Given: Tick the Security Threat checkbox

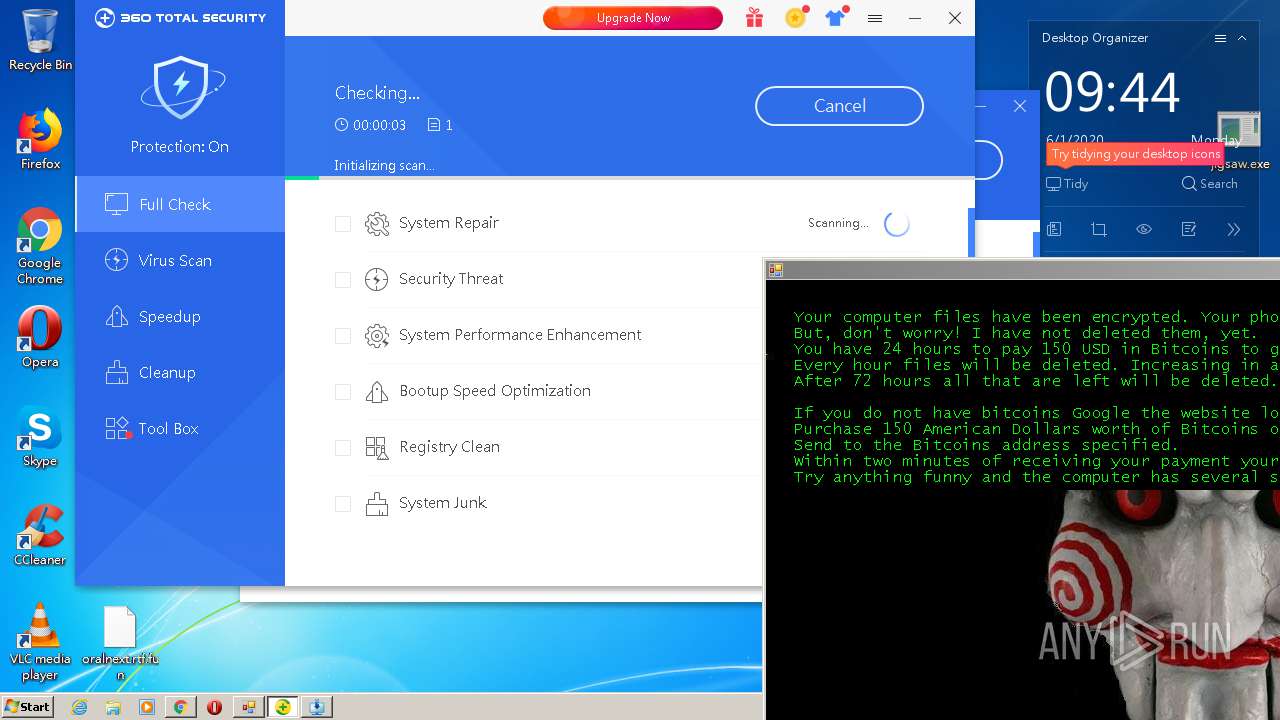Looking at the screenshot, I should (343, 280).
